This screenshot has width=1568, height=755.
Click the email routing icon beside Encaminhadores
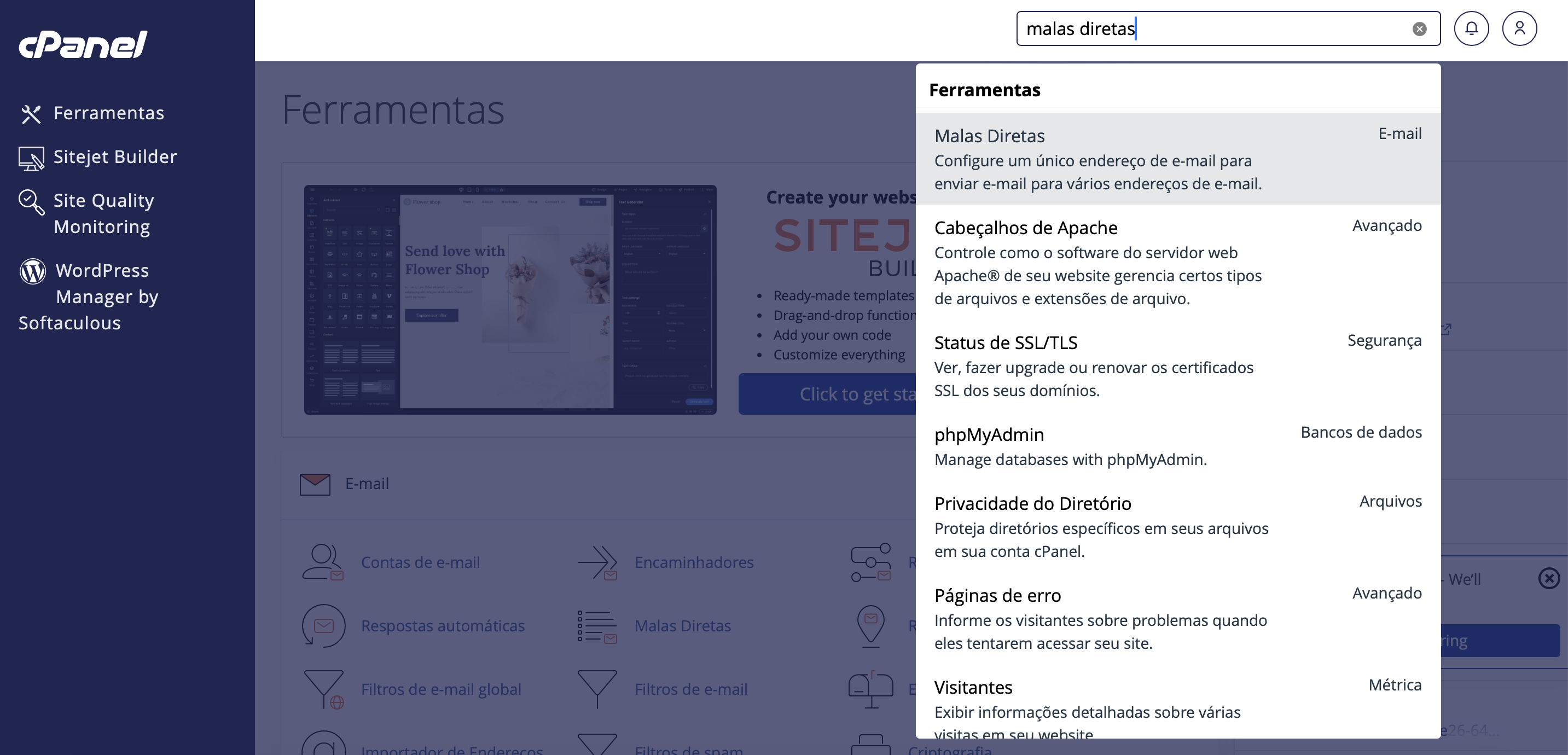coord(871,561)
